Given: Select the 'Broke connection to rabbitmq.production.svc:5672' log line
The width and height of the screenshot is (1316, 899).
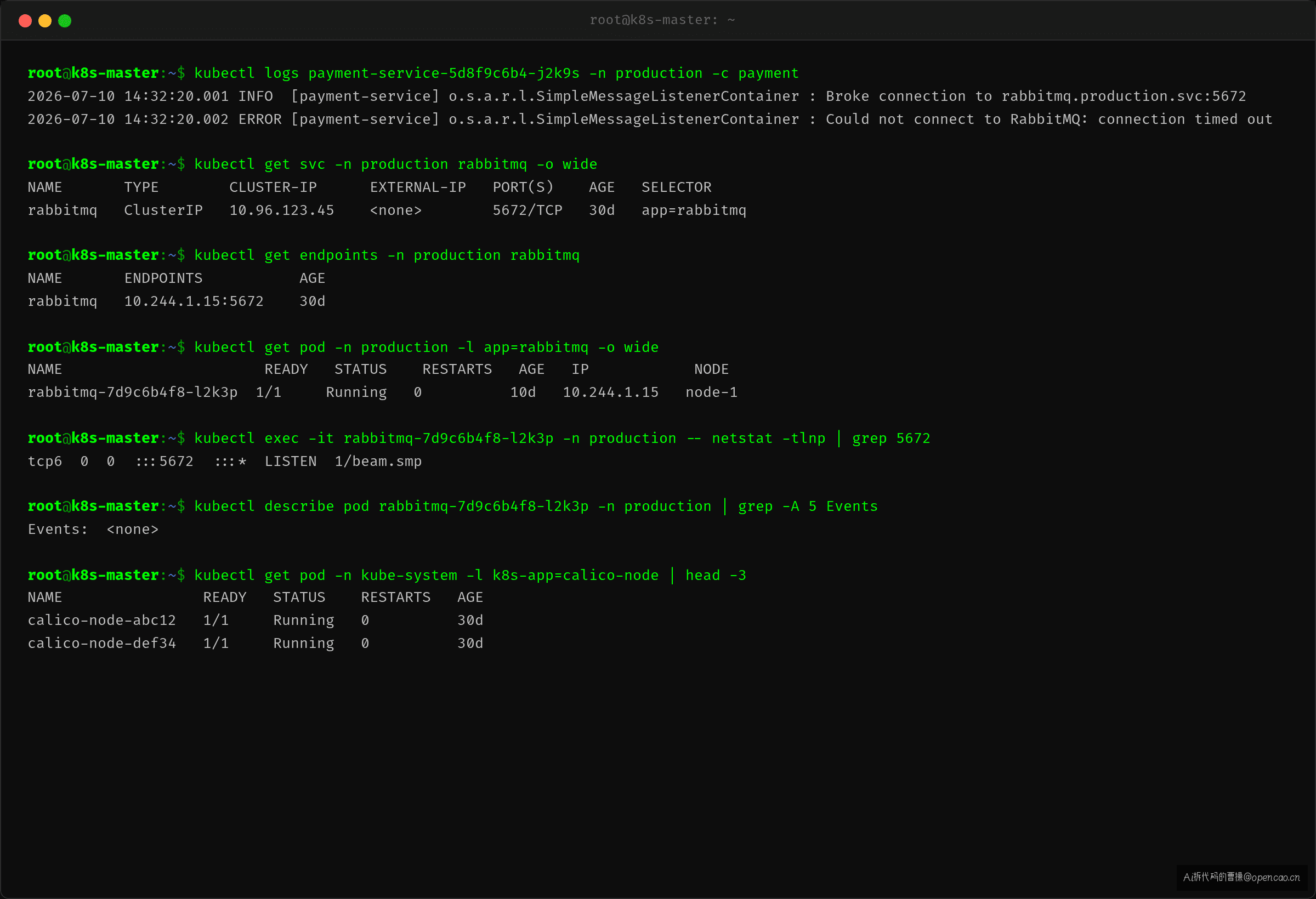Looking at the screenshot, I should point(1036,96).
